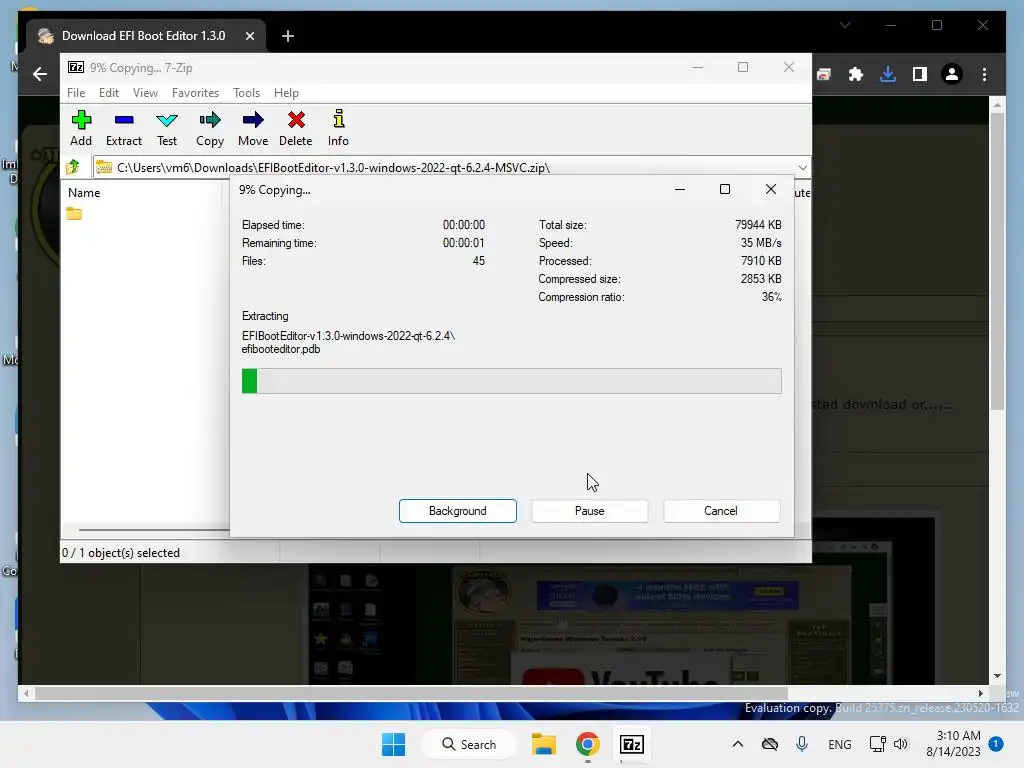Open the Info toolbar icon
The height and width of the screenshot is (768, 1024).
click(338, 127)
